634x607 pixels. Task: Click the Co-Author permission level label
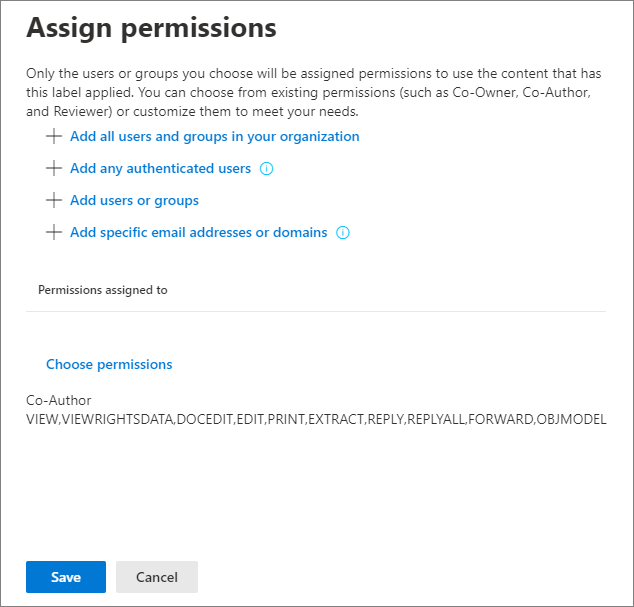(59, 401)
